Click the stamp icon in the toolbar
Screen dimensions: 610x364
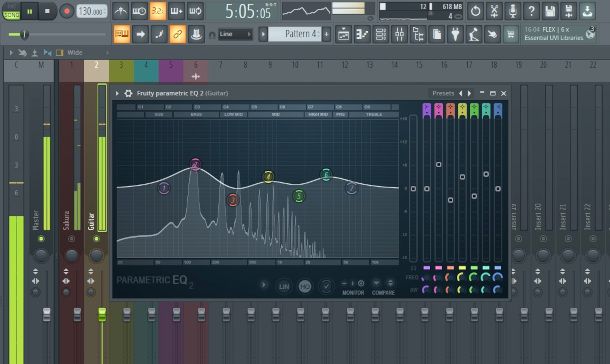[x=196, y=34]
